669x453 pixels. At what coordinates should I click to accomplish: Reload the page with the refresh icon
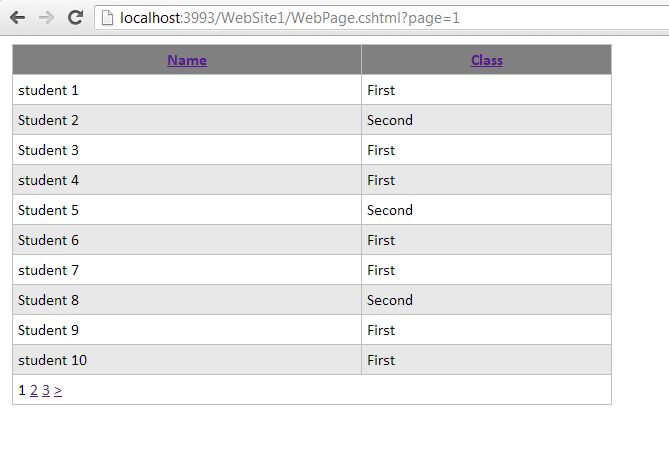click(x=75, y=18)
